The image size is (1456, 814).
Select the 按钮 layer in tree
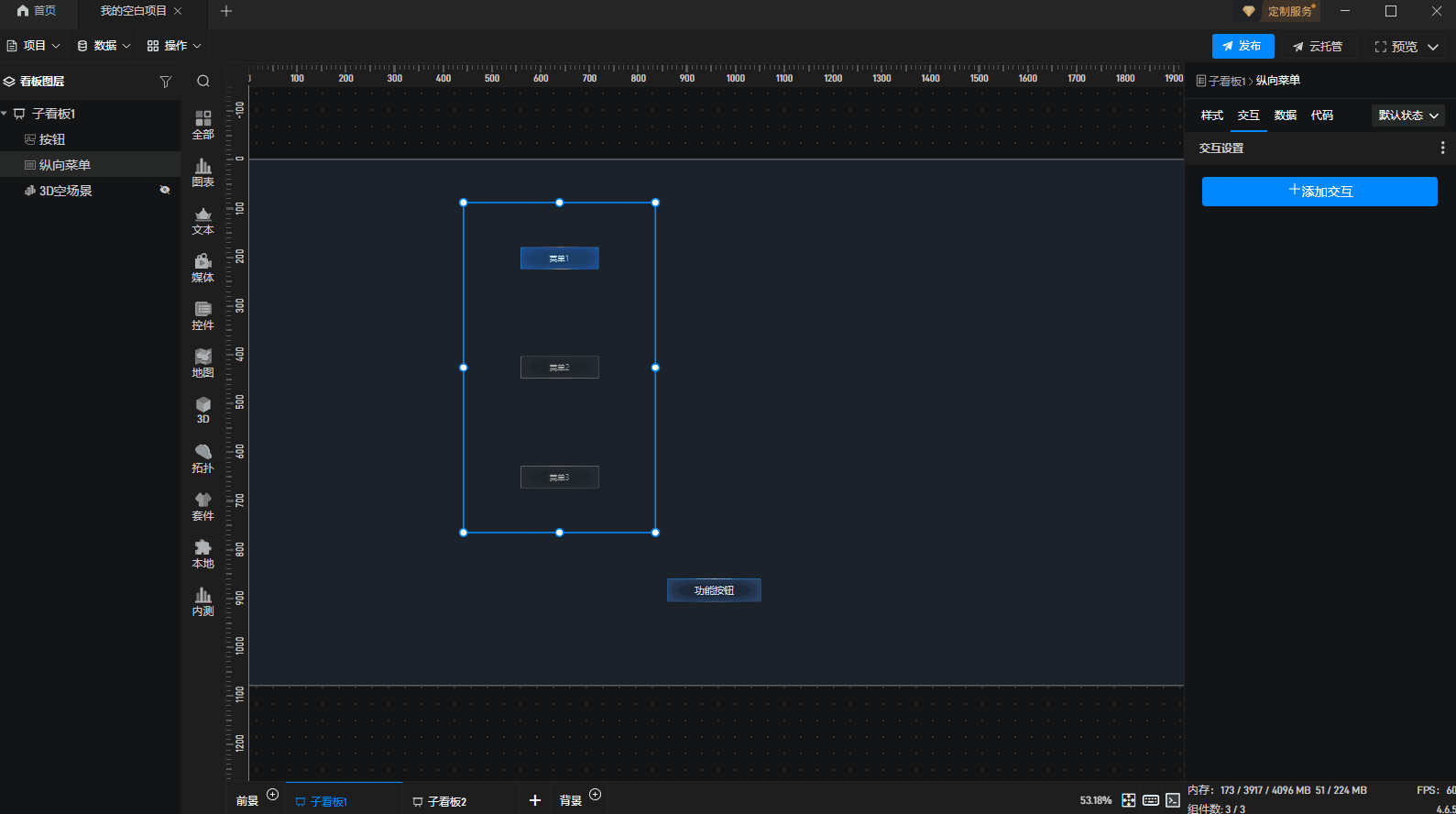click(x=52, y=139)
